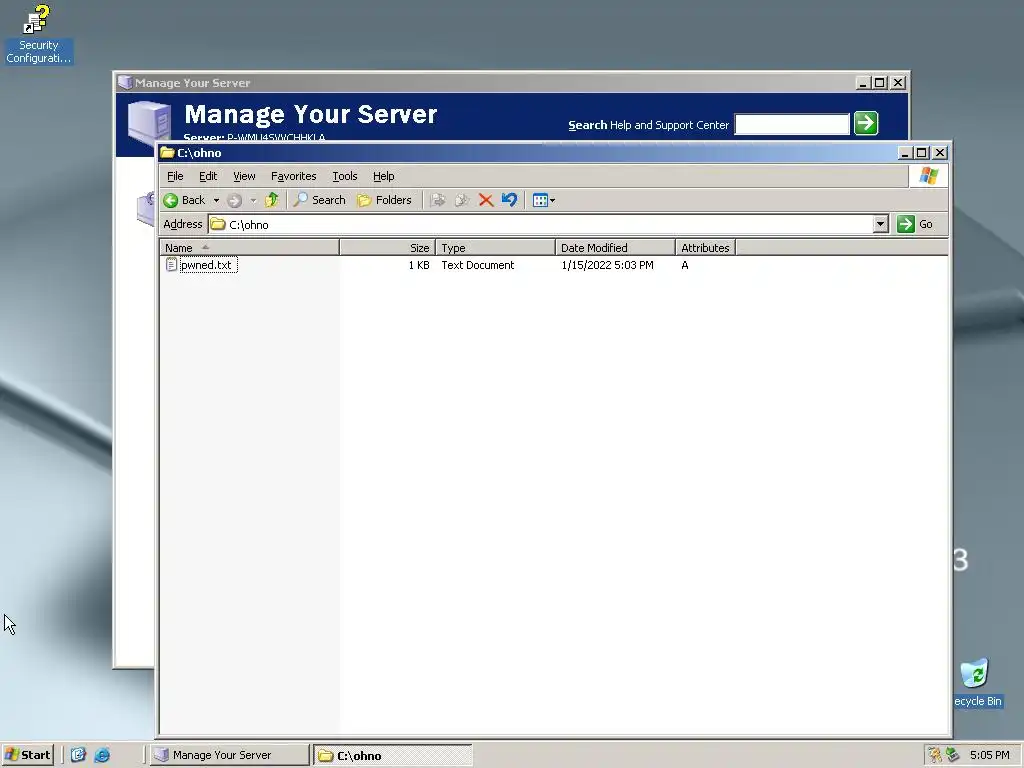Click the system tray clock 5:05 PM
Image resolution: width=1024 pixels, height=768 pixels.
pos(989,755)
